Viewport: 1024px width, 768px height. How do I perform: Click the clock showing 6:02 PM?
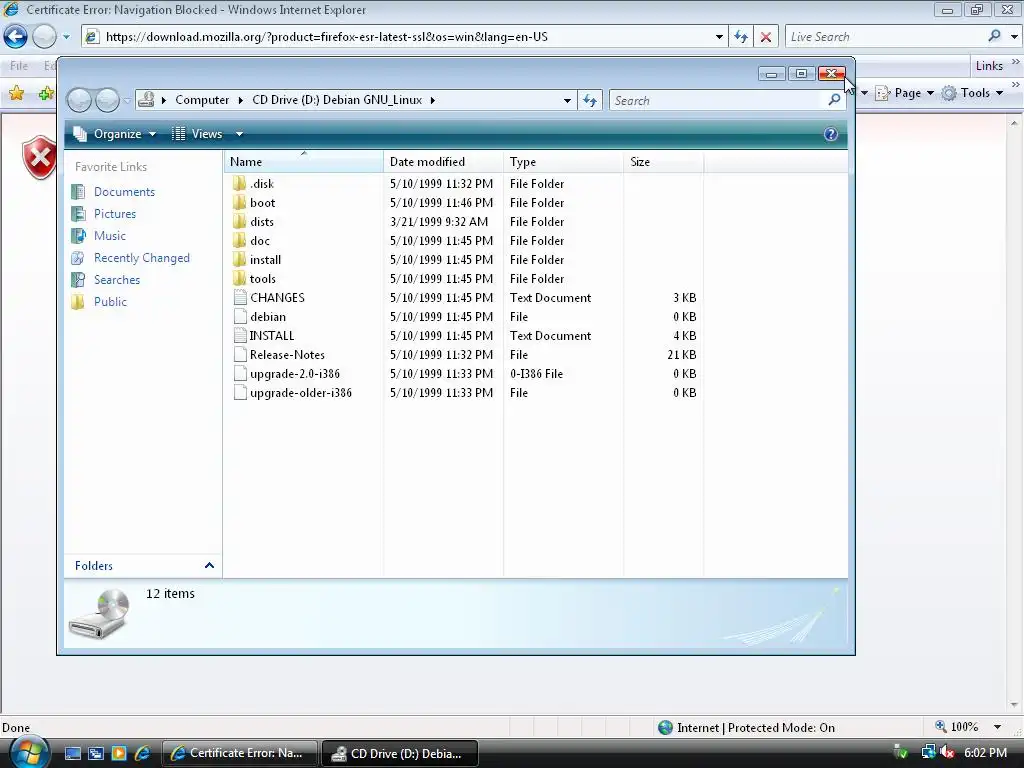[985, 753]
